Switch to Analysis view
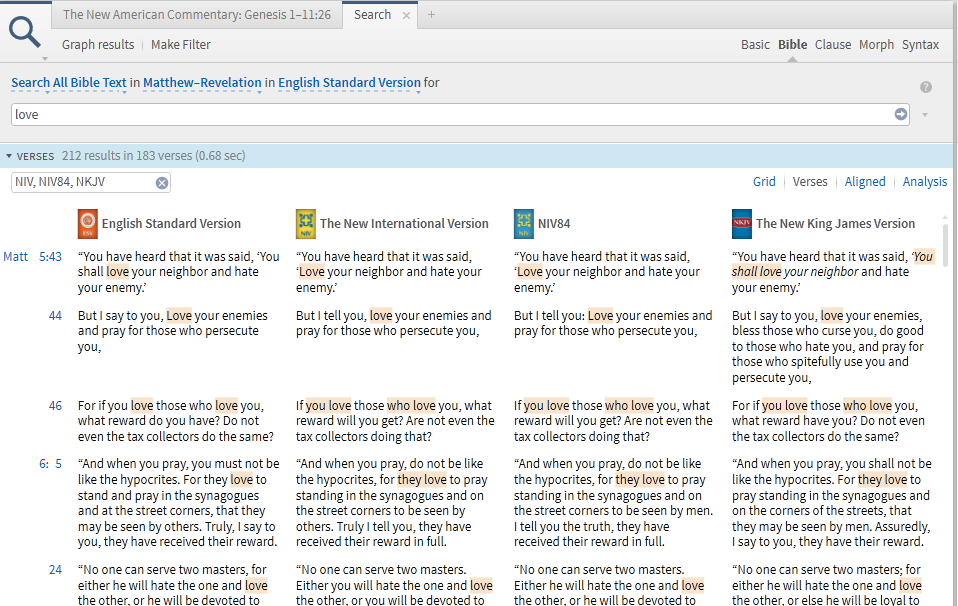Screen dimensions: 958x606 [x=924, y=181]
